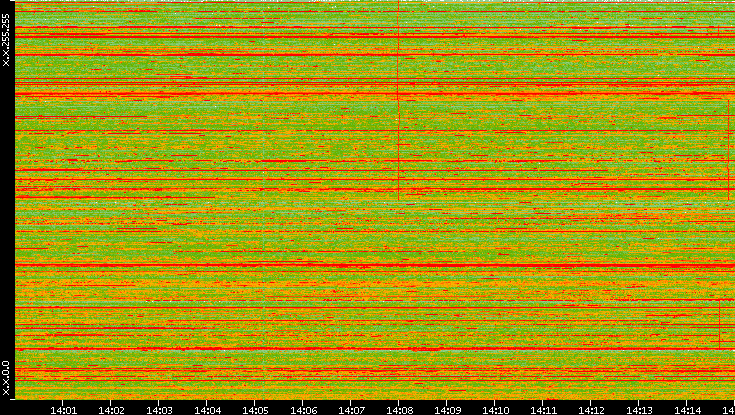Click the 14:02 time axis label

(x=111, y=410)
